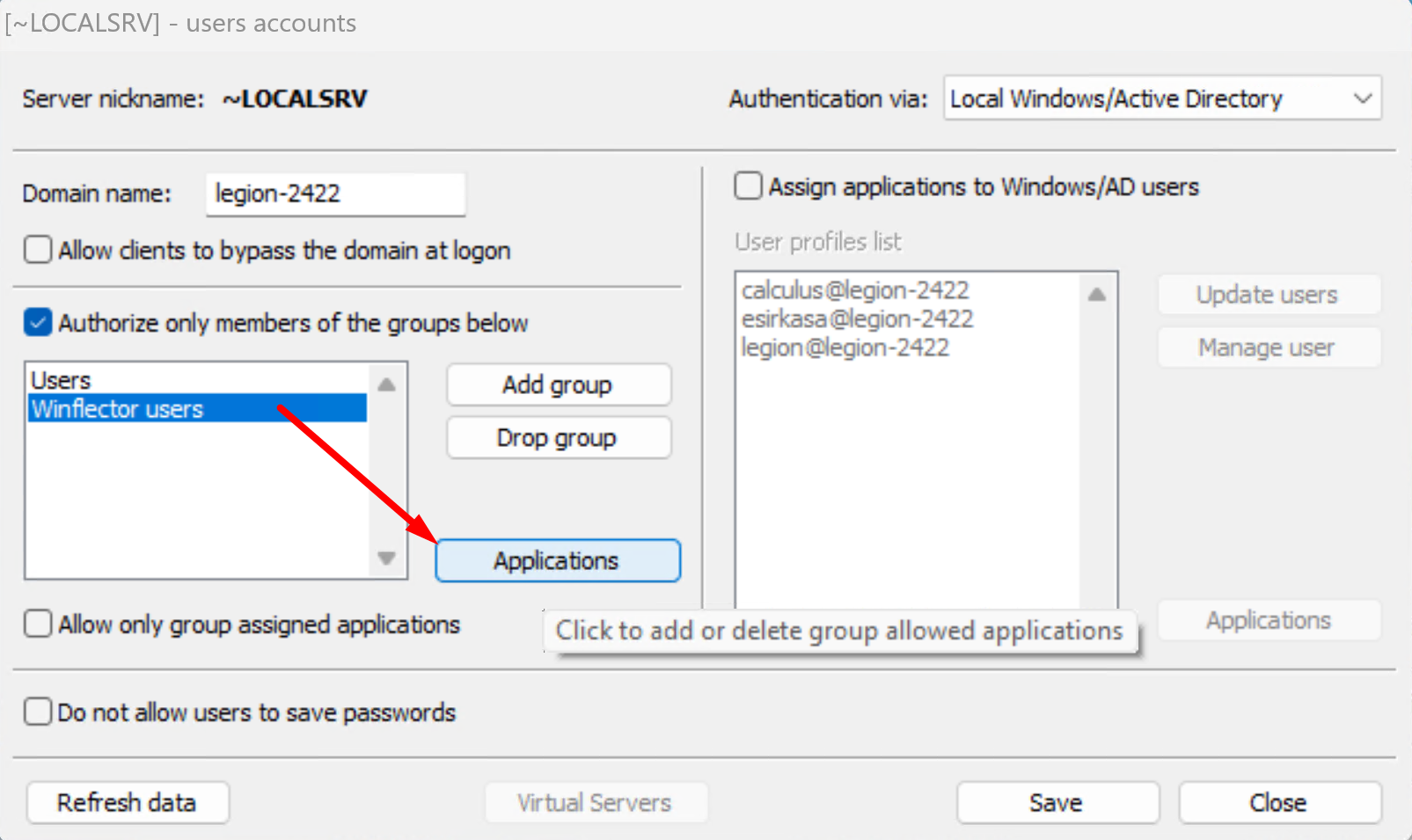Select esirkasa@legion-2422 user profile
The width and height of the screenshot is (1412, 840).
pos(857,318)
